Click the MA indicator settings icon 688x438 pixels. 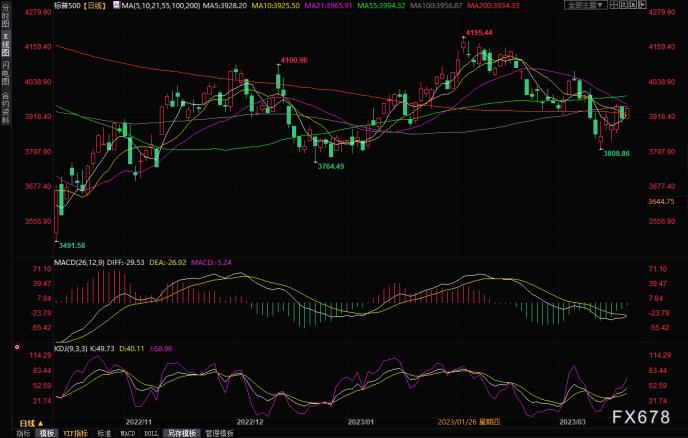click(x=116, y=5)
